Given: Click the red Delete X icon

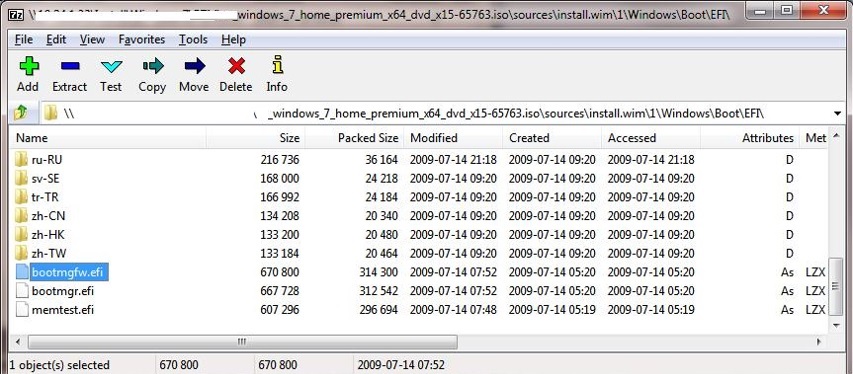Looking at the screenshot, I should click(236, 66).
